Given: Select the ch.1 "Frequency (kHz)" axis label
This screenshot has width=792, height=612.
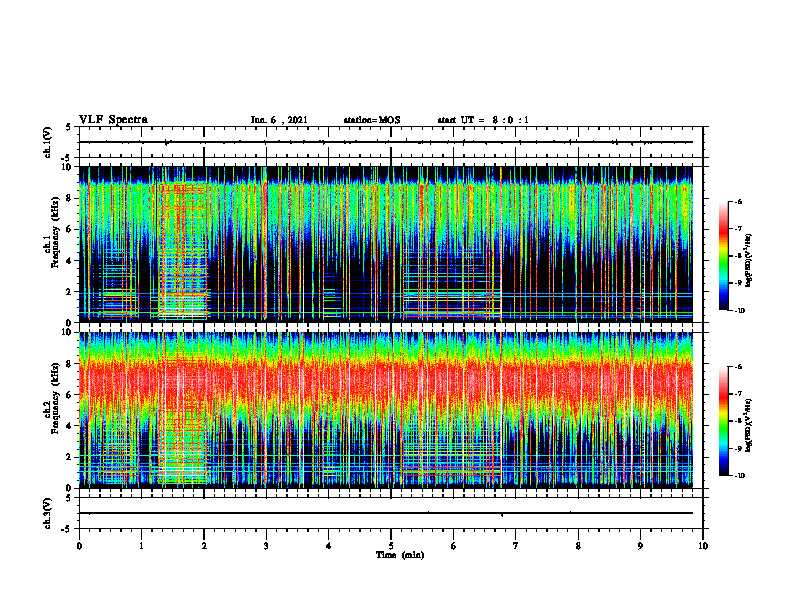Looking at the screenshot, I should [x=54, y=230].
